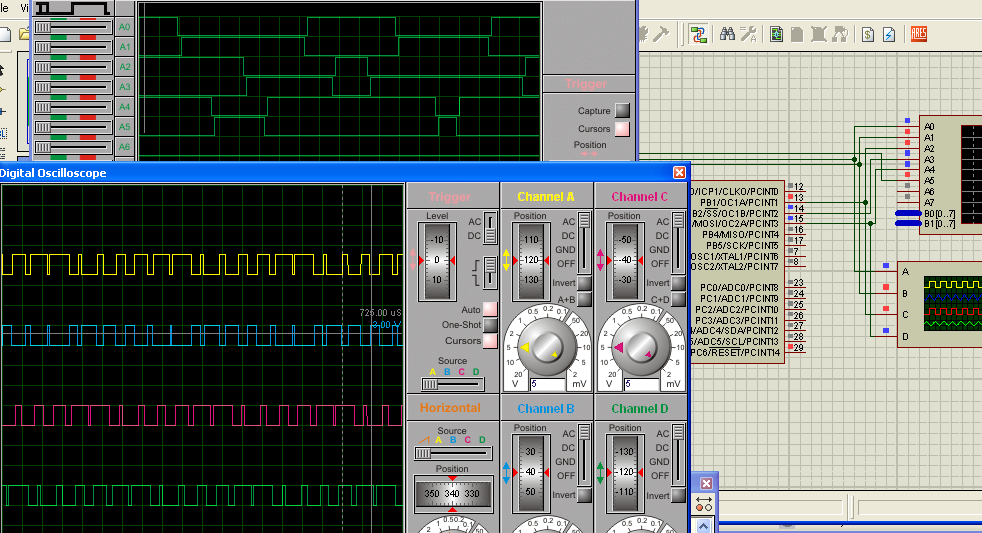This screenshot has height=533, width=982.
Task: Click the hammer make device icon
Action: click(x=661, y=34)
